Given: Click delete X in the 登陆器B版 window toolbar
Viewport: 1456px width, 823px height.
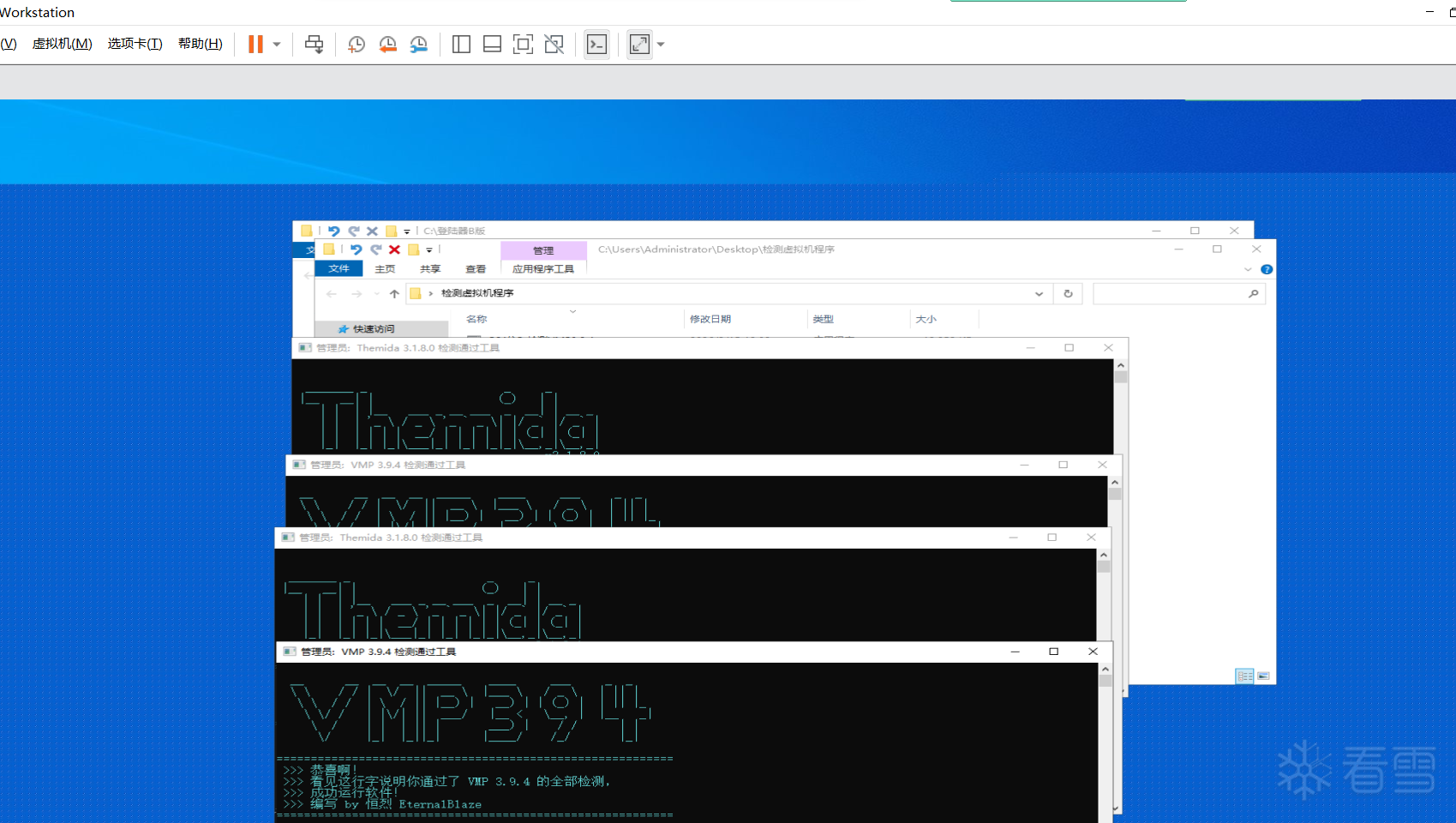Looking at the screenshot, I should click(x=372, y=231).
